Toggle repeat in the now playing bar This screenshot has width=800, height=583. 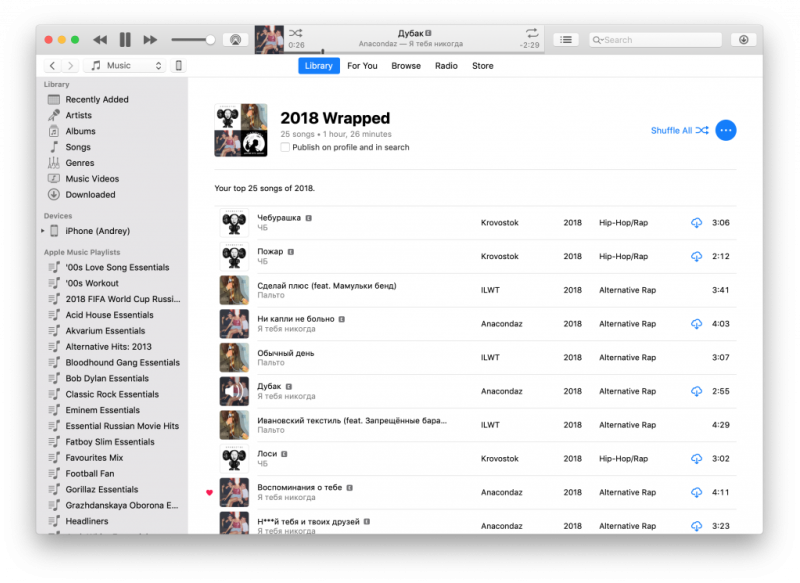click(532, 33)
